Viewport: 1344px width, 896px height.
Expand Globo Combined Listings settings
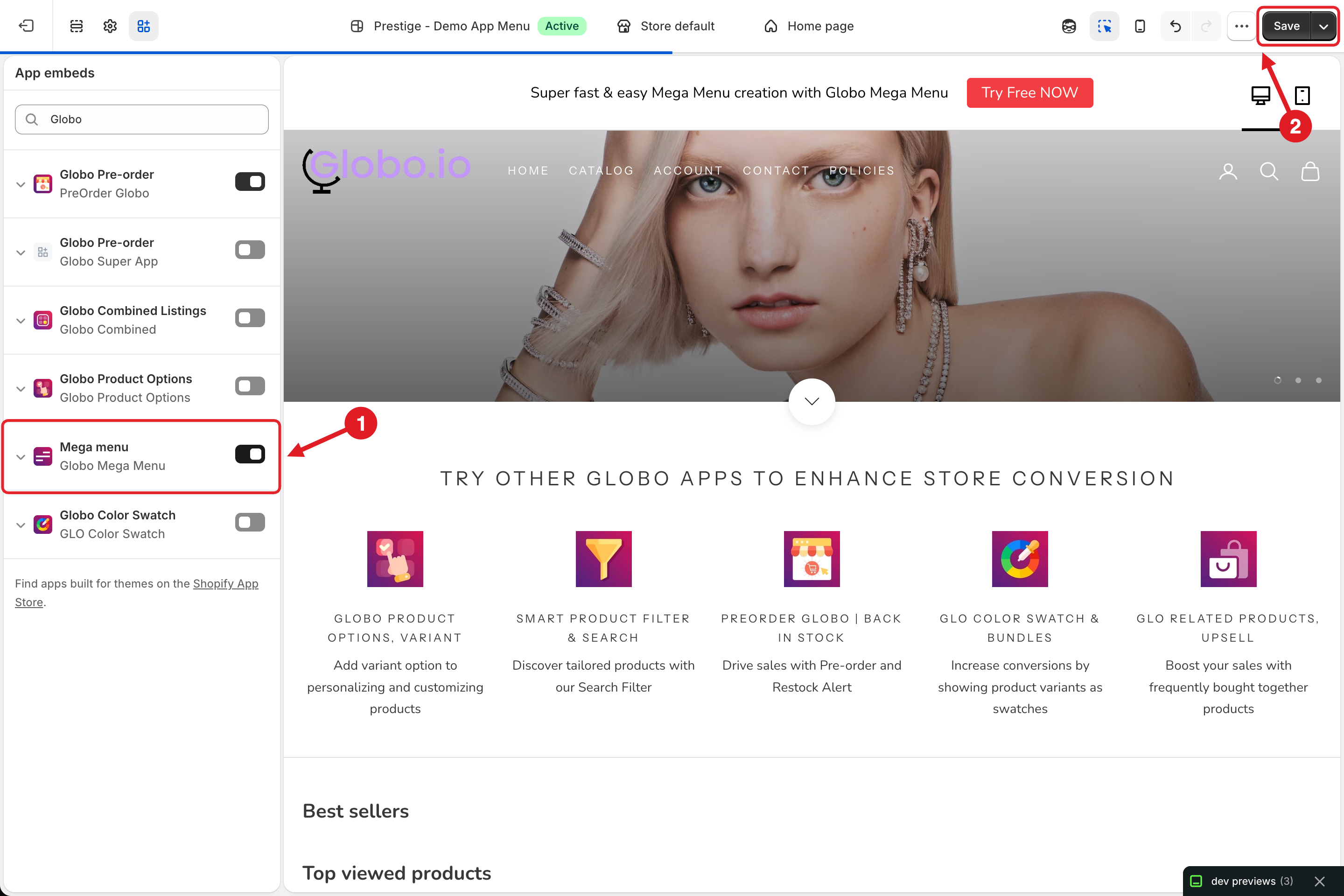click(21, 320)
